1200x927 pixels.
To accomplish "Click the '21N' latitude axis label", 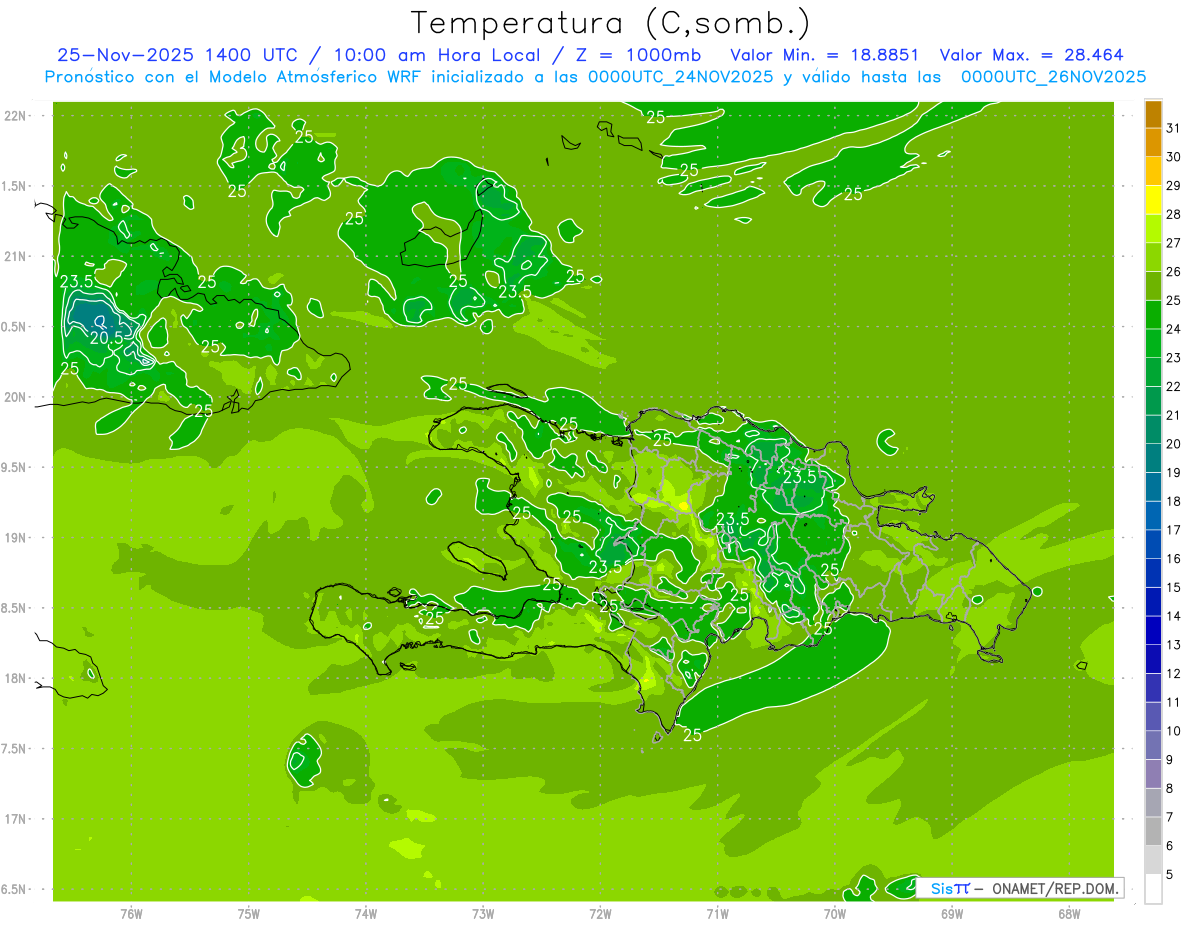I will (15, 256).
